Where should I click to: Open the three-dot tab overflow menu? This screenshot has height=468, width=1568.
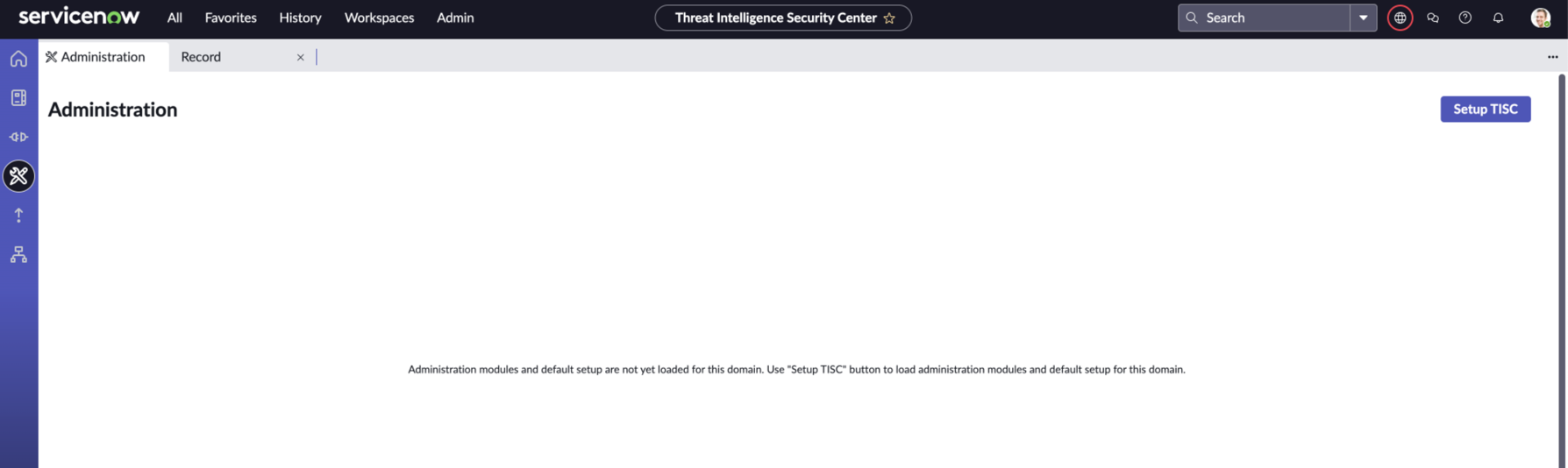[x=1553, y=57]
